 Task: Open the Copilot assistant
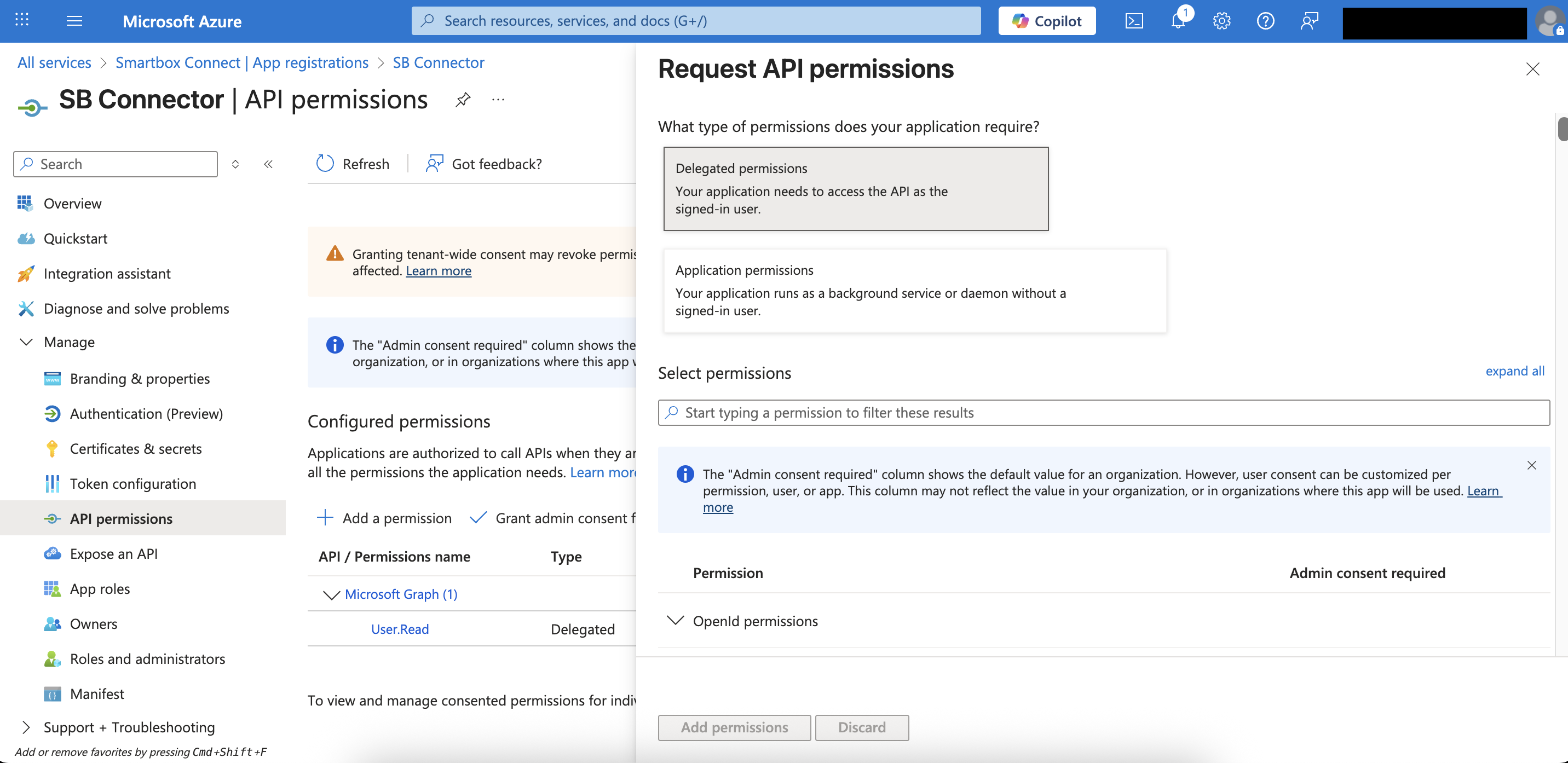1046,21
